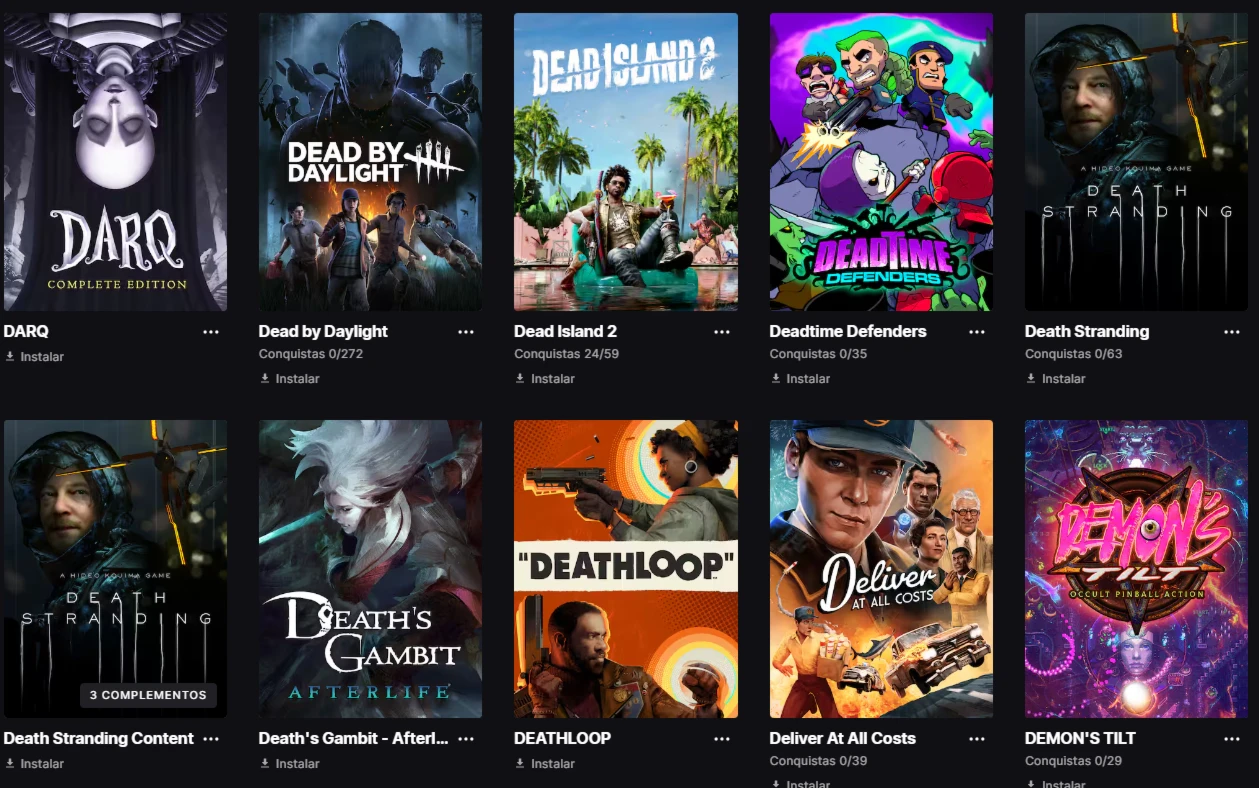Install DEATHLOOP

tap(545, 764)
